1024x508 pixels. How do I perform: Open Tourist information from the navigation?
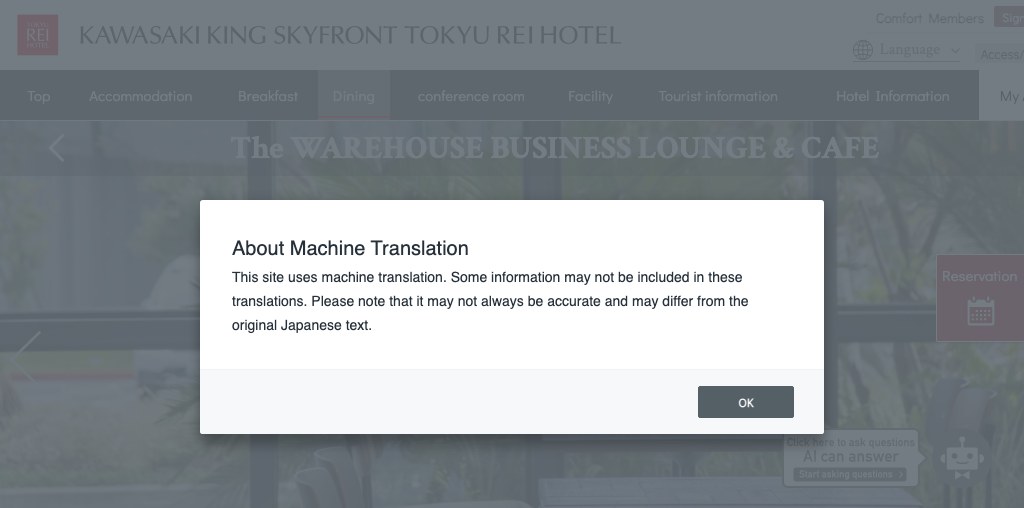click(x=717, y=96)
